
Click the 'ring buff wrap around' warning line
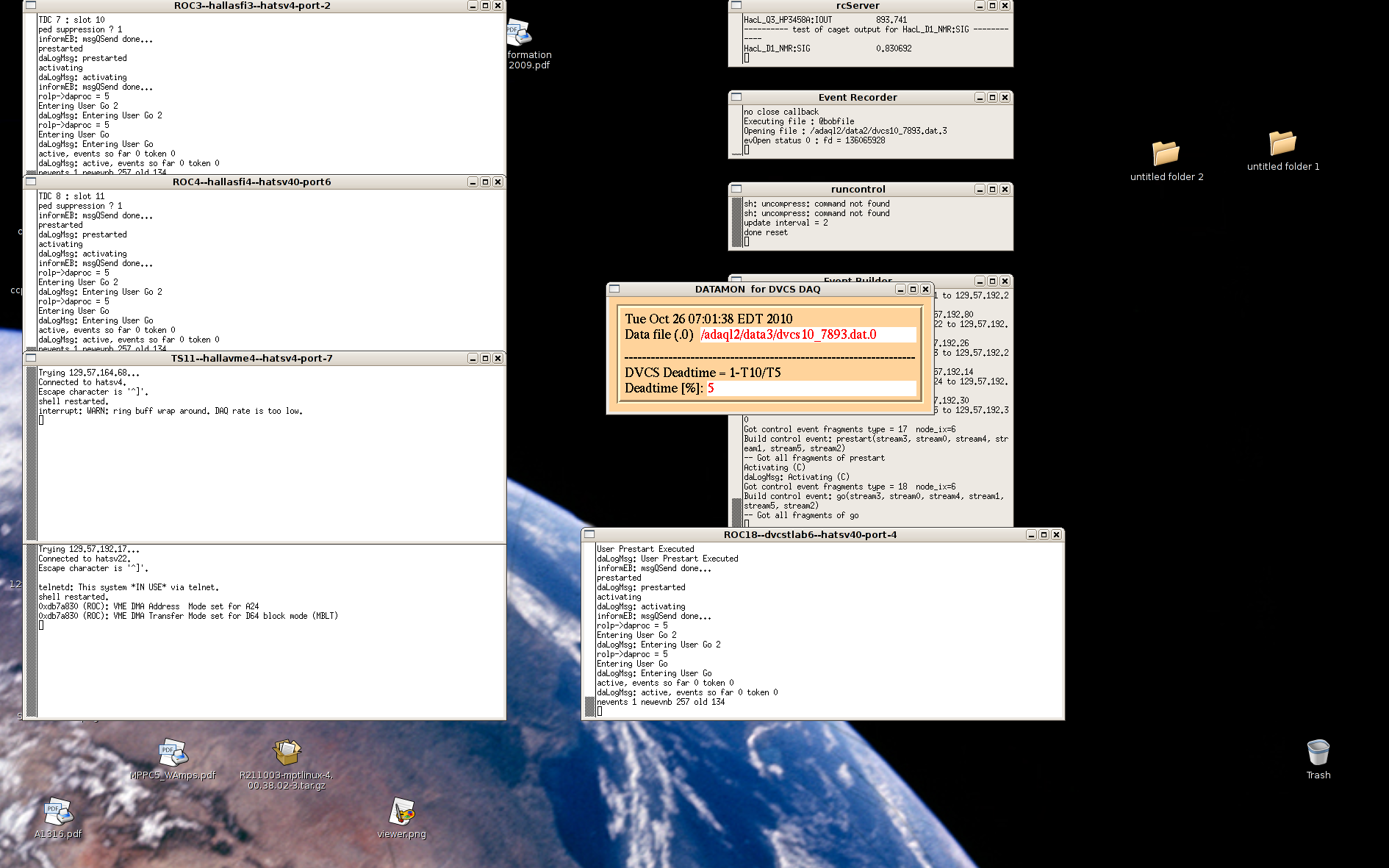point(171,411)
